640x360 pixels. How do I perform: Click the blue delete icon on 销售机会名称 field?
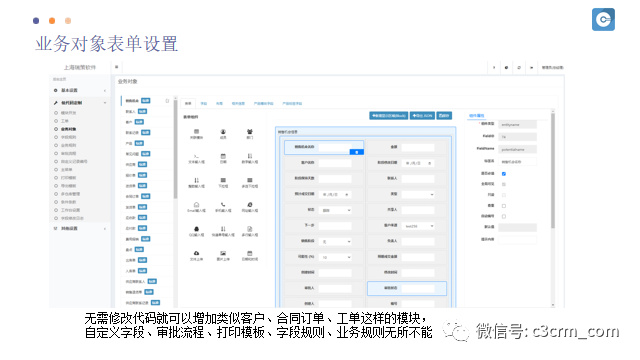(x=357, y=152)
